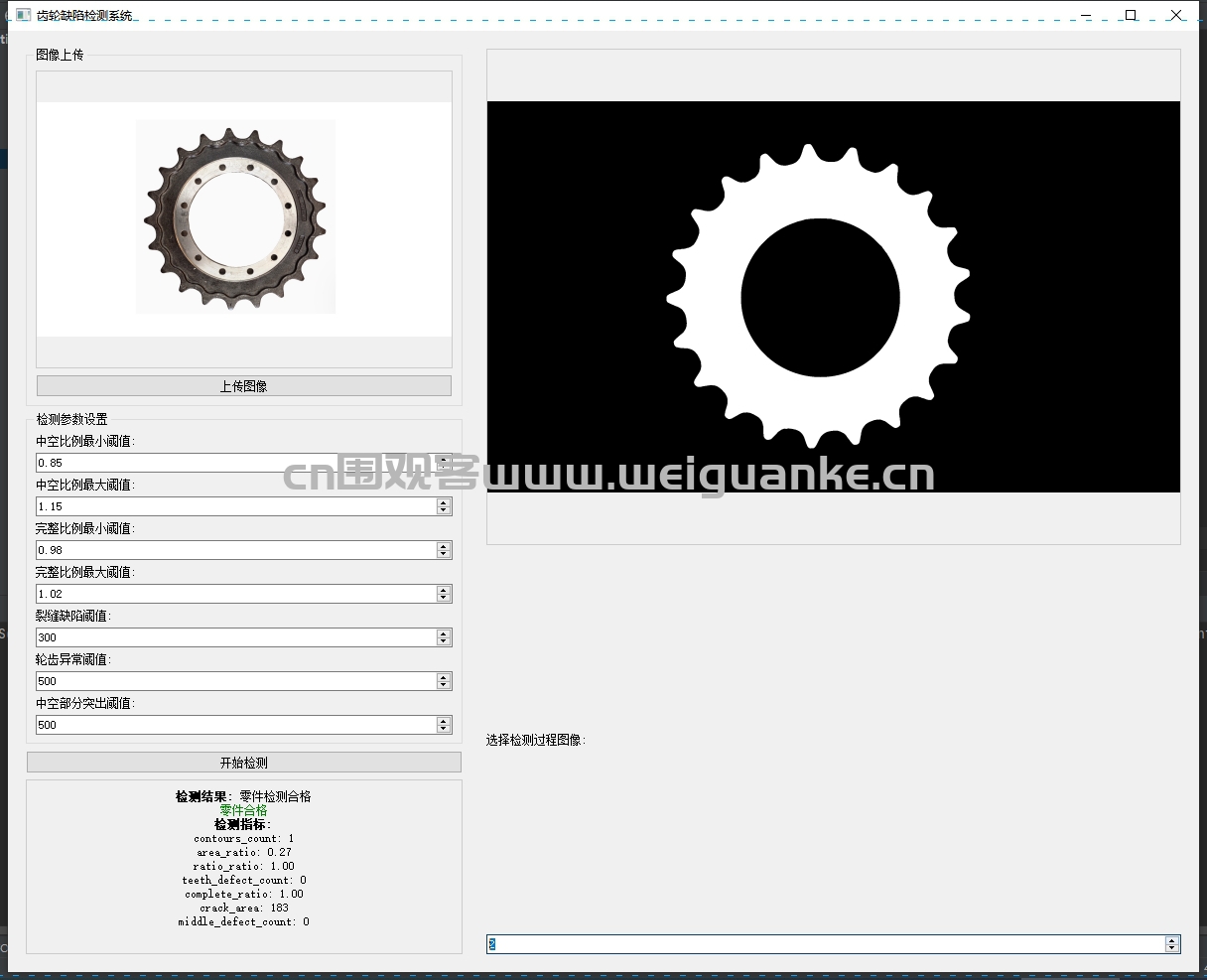Increase the 完整比例最小阈值 value with up arrow
The image size is (1207, 980).
coord(444,546)
